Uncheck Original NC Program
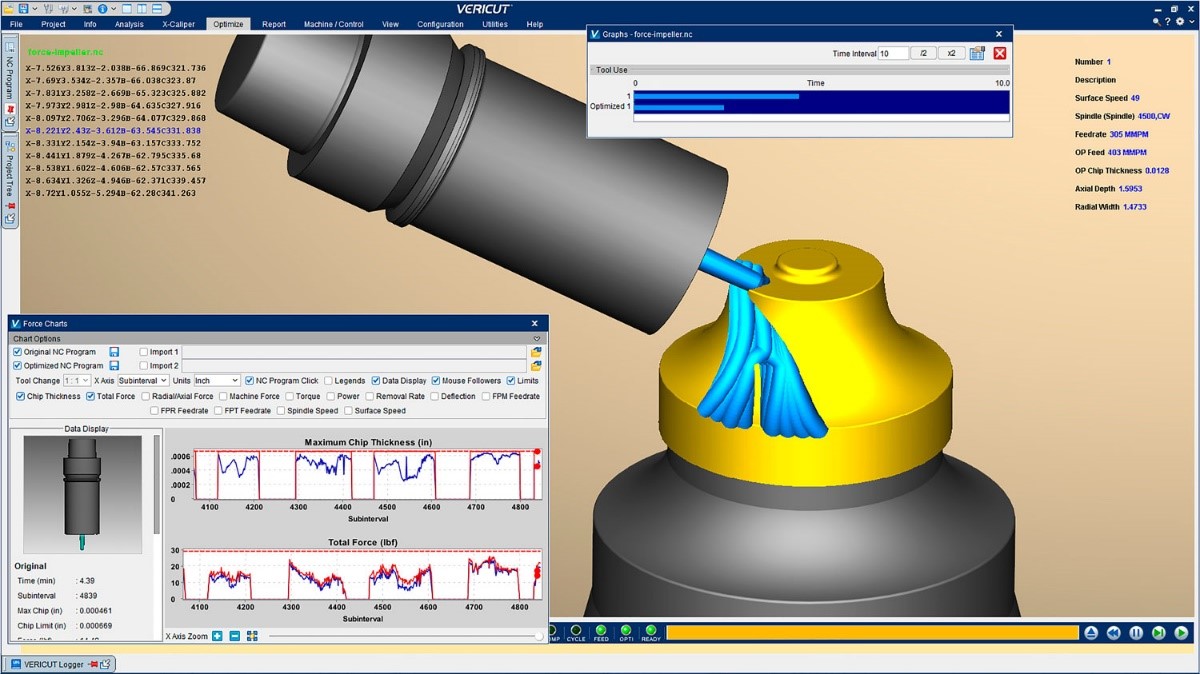 point(17,352)
